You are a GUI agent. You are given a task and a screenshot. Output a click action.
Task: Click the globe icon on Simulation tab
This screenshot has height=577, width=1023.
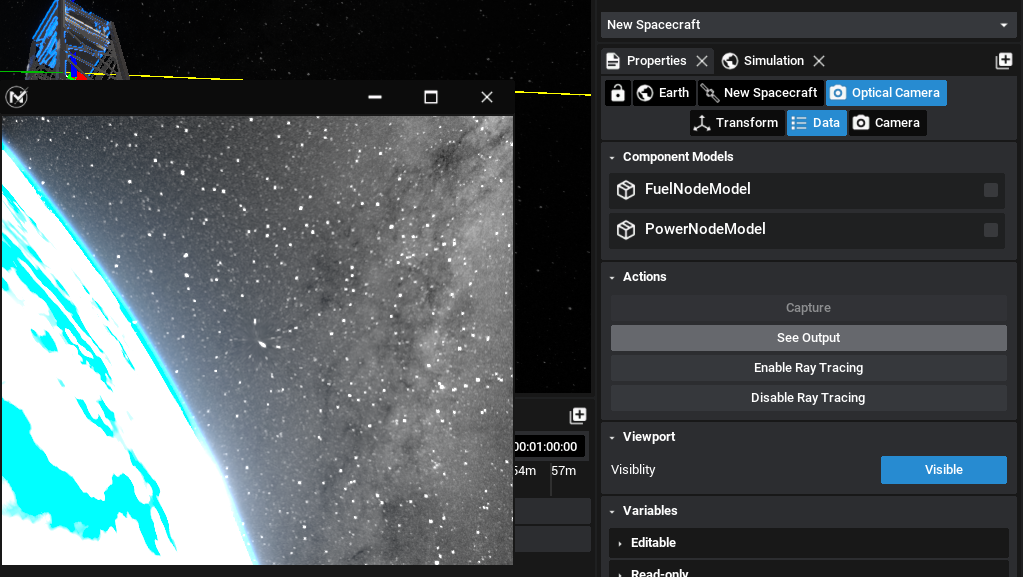[730, 61]
